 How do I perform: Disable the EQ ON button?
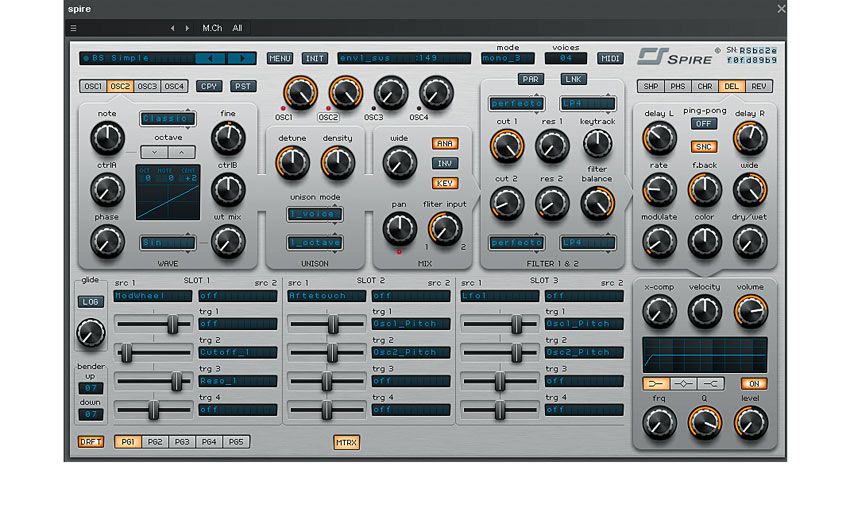(754, 384)
